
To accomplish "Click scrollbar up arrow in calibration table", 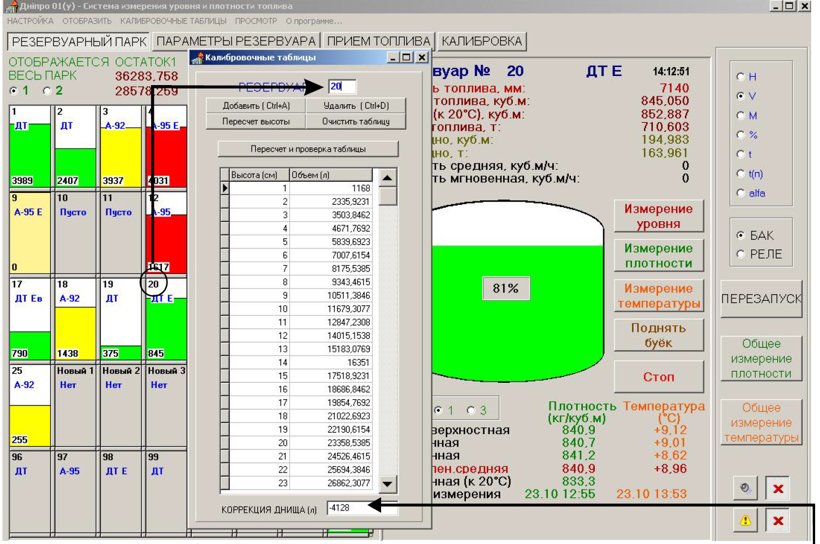I will tap(387, 178).
